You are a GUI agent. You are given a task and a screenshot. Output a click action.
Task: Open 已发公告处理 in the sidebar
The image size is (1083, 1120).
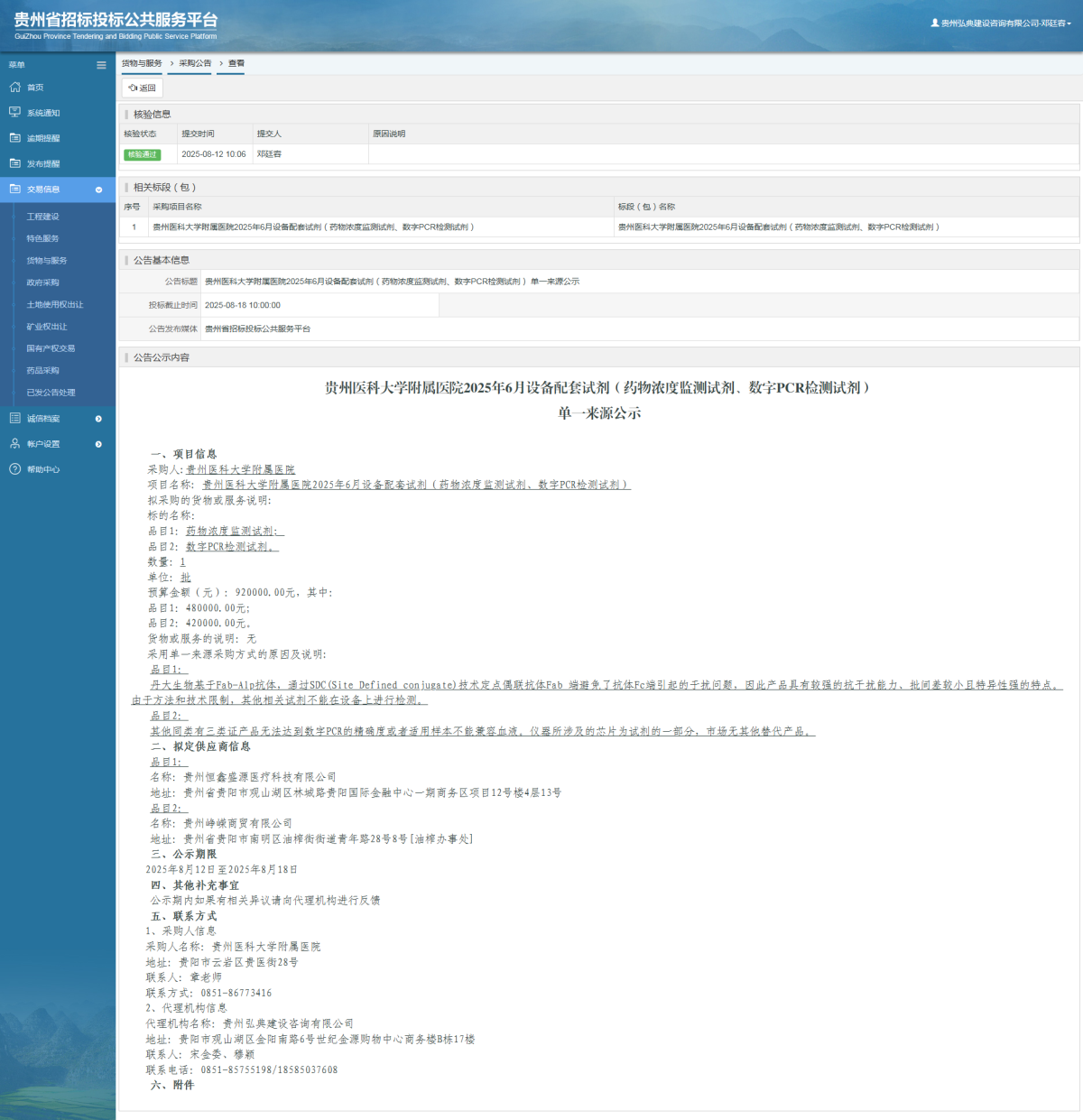pyautogui.click(x=51, y=392)
